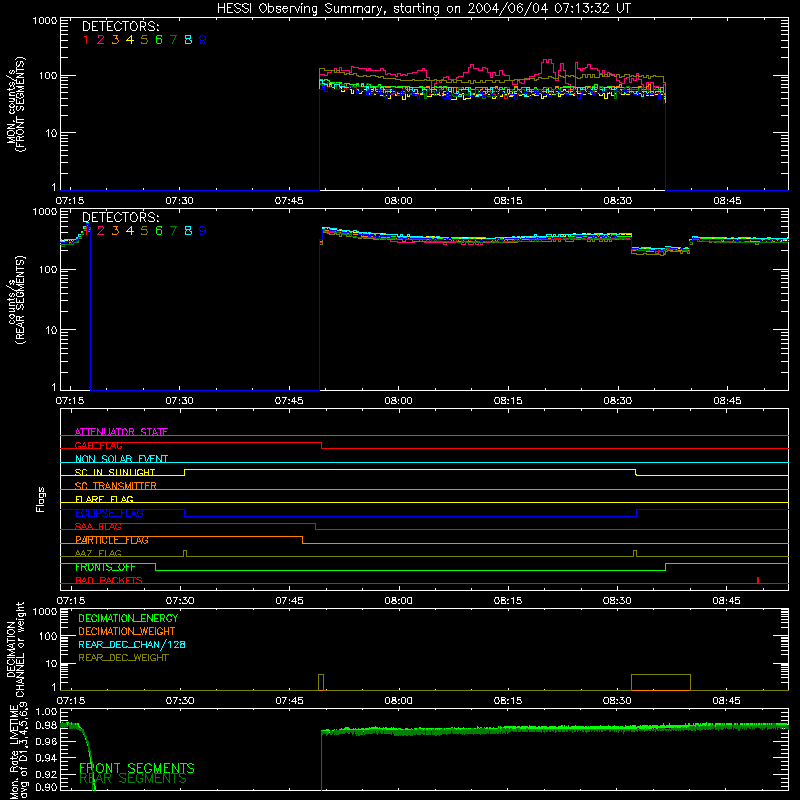Image resolution: width=800 pixels, height=800 pixels.
Task: Click the SC_IN_SUNLIGHT flag label
Action: coord(115,472)
